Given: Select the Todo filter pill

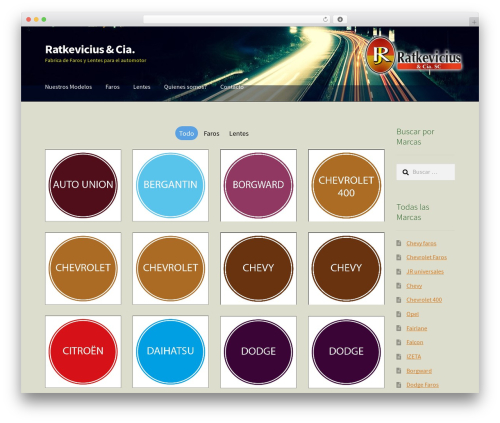Looking at the screenshot, I should point(186,133).
